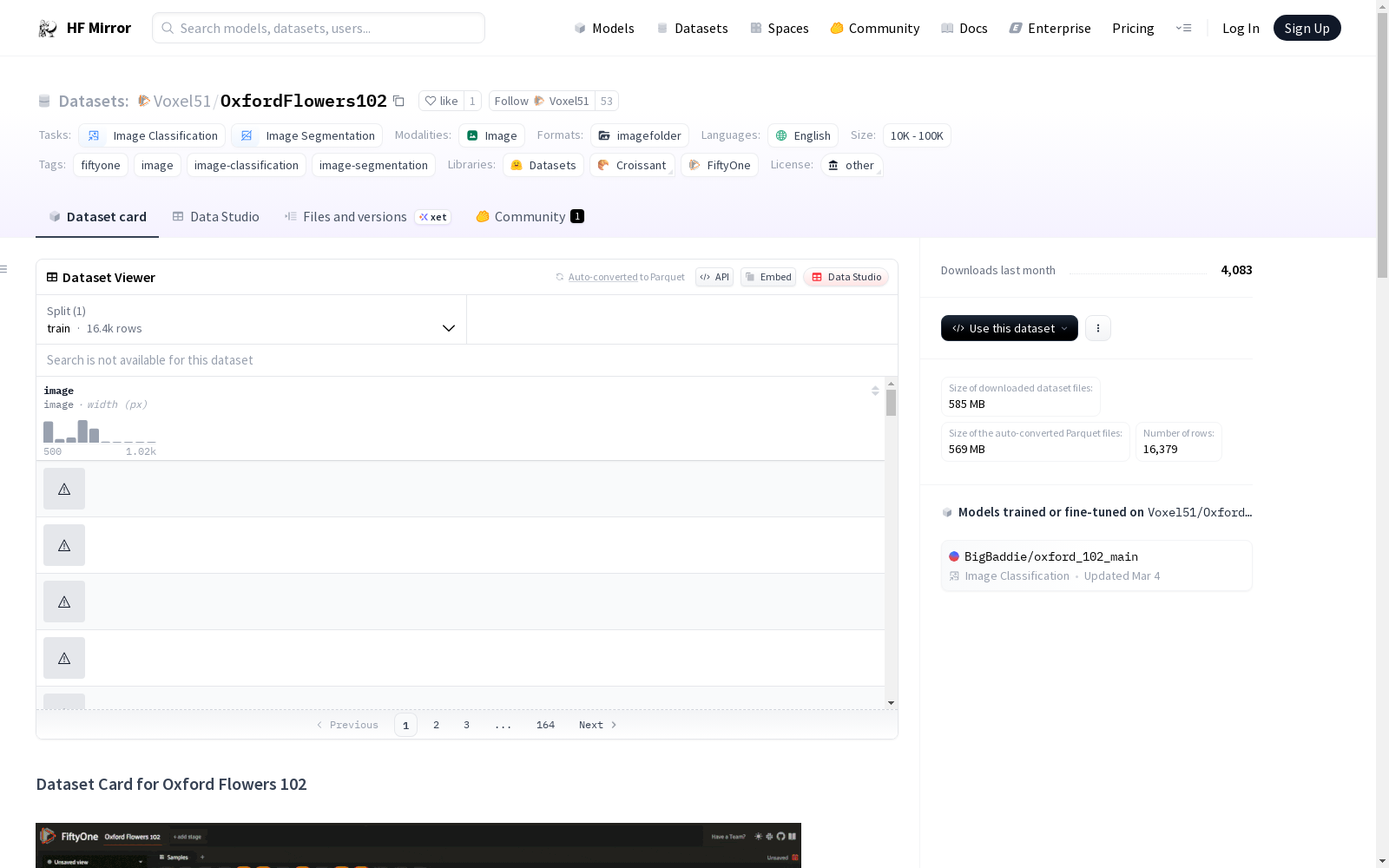The image size is (1389, 868).
Task: Click the Sign Up button
Action: 1307,28
